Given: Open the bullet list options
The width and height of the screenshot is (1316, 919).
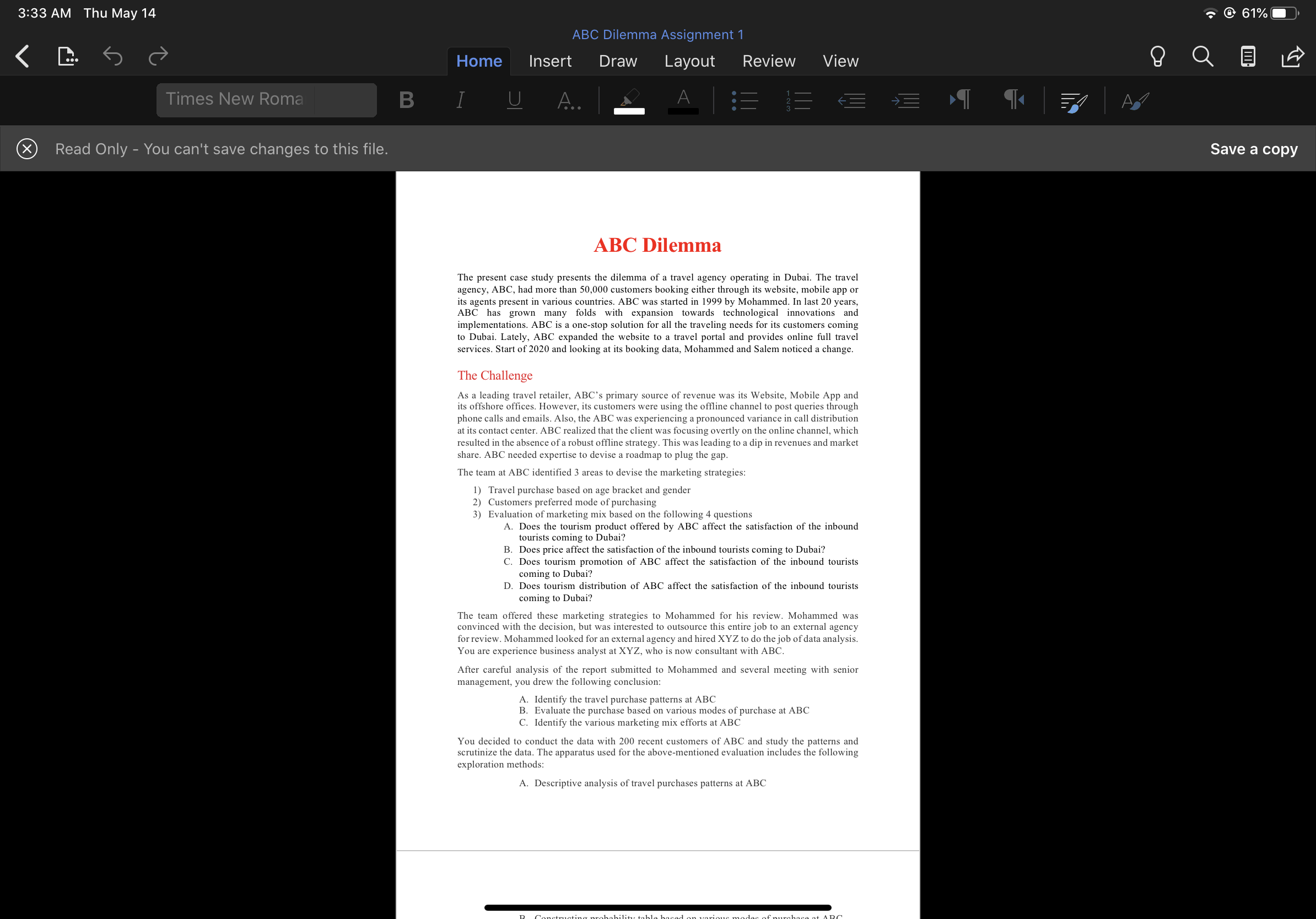Looking at the screenshot, I should [x=745, y=100].
